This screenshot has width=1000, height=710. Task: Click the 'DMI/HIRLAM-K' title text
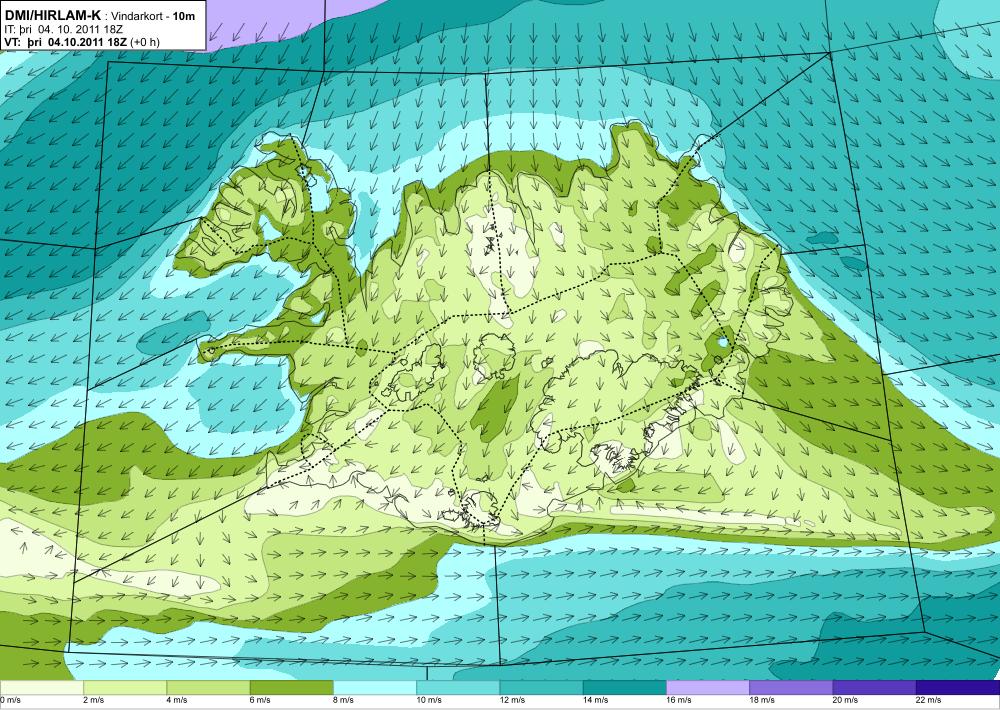pos(52,15)
